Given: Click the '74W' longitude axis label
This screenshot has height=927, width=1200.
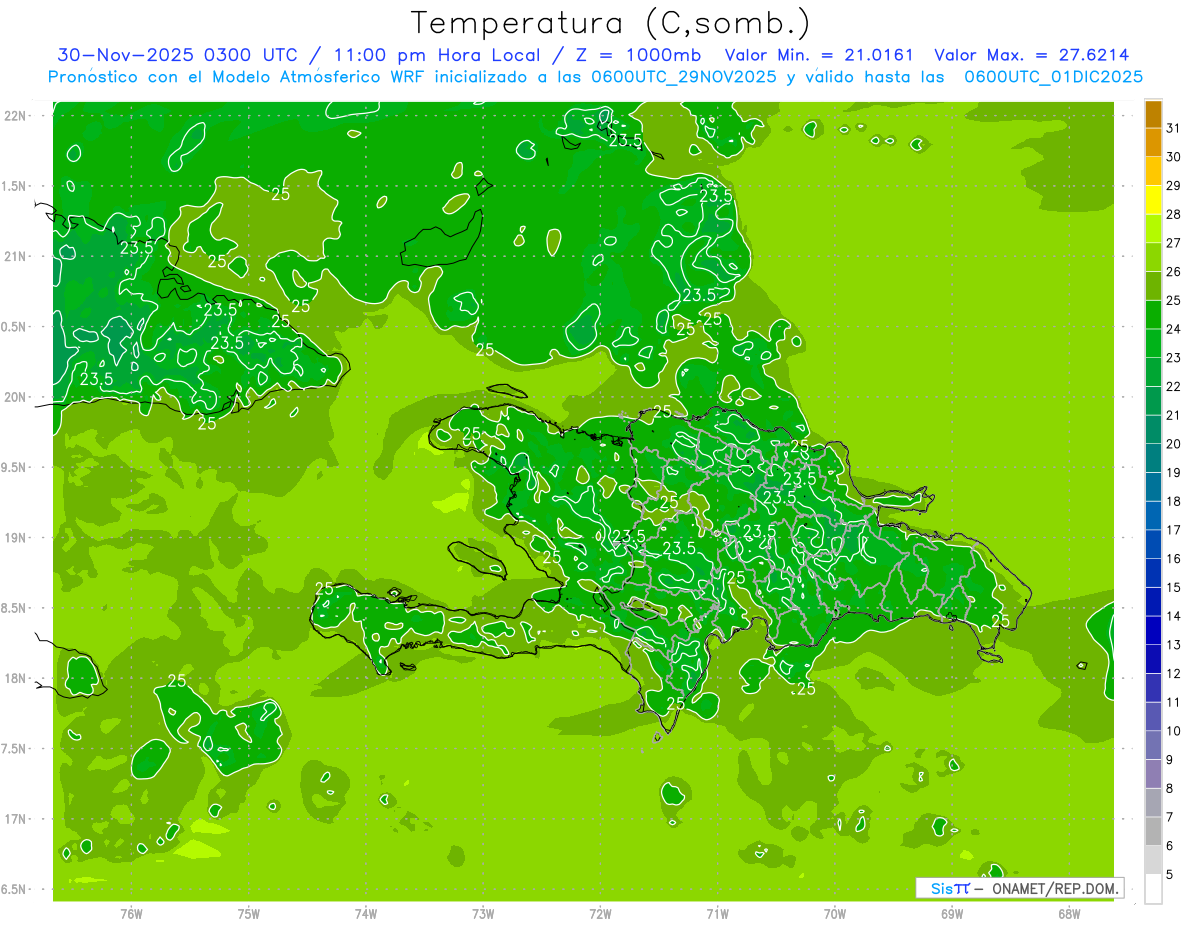Looking at the screenshot, I should tap(366, 914).
